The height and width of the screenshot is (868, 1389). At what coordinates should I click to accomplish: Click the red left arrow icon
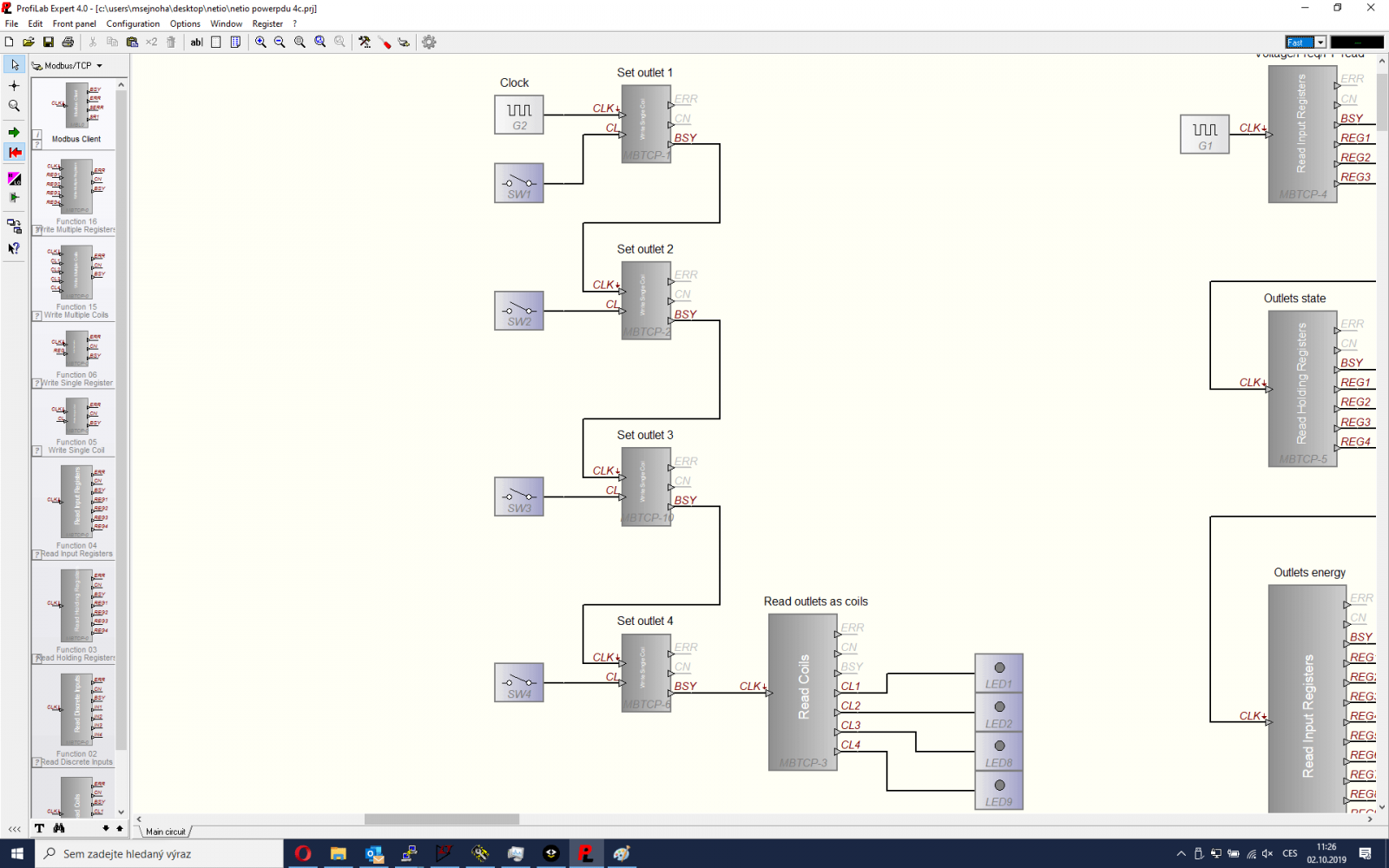point(14,153)
